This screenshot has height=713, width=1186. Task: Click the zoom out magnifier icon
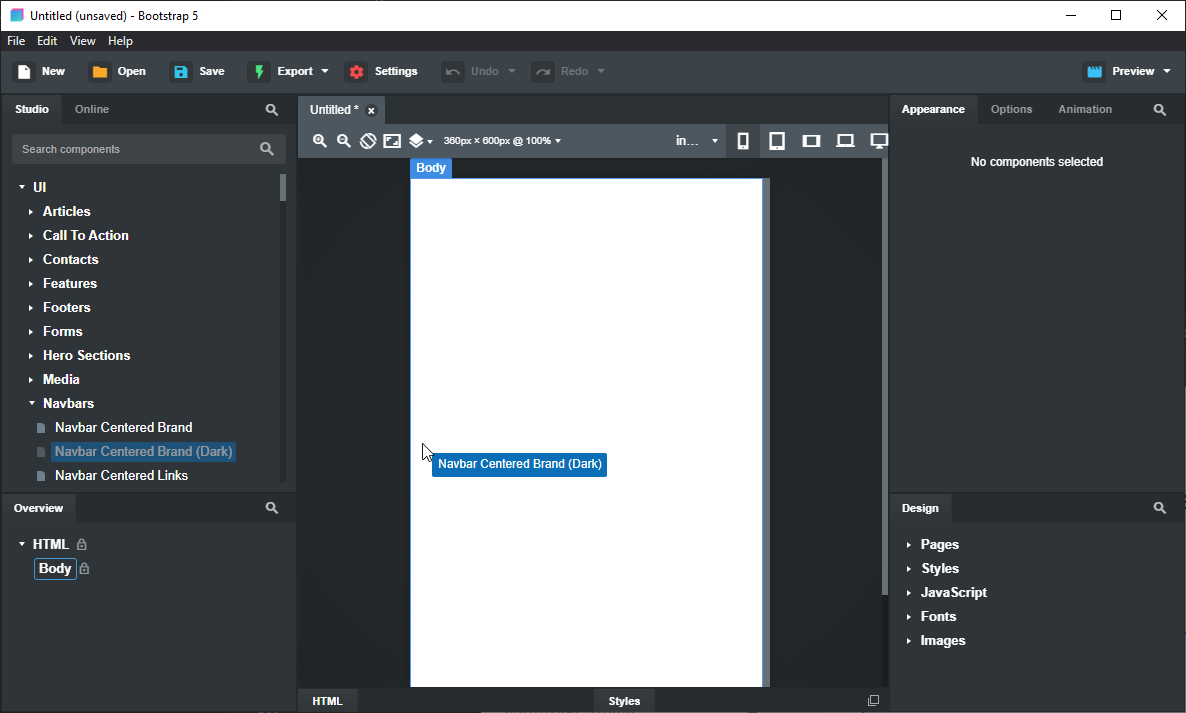coord(344,141)
